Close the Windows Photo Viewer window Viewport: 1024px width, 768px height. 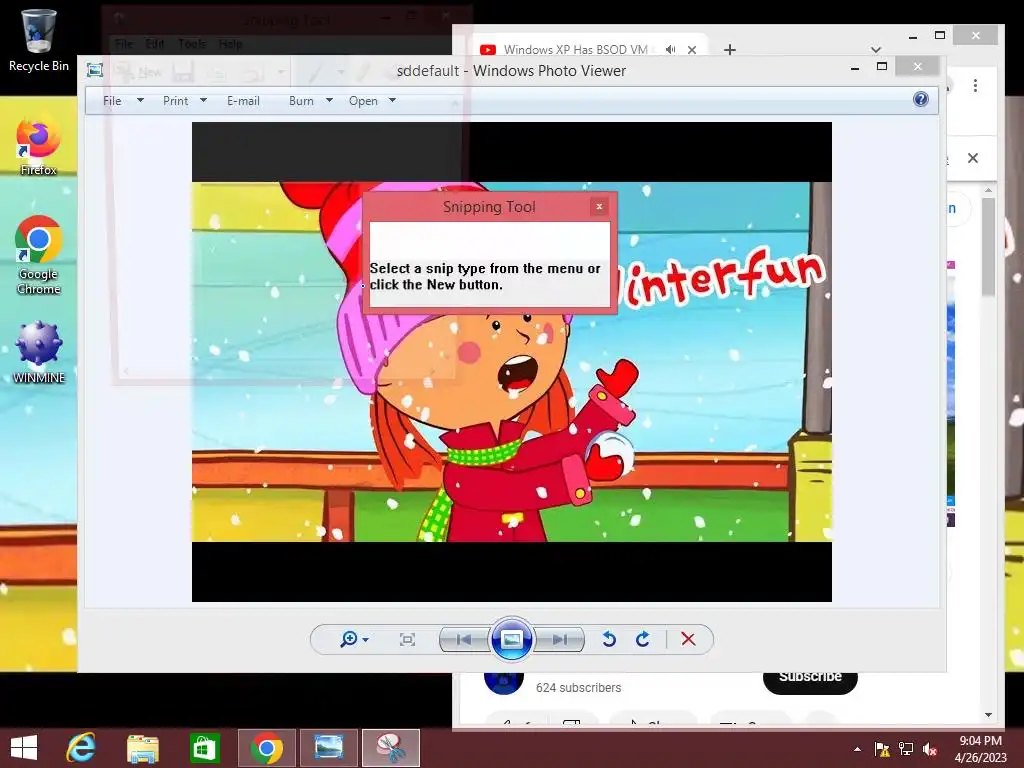[918, 67]
